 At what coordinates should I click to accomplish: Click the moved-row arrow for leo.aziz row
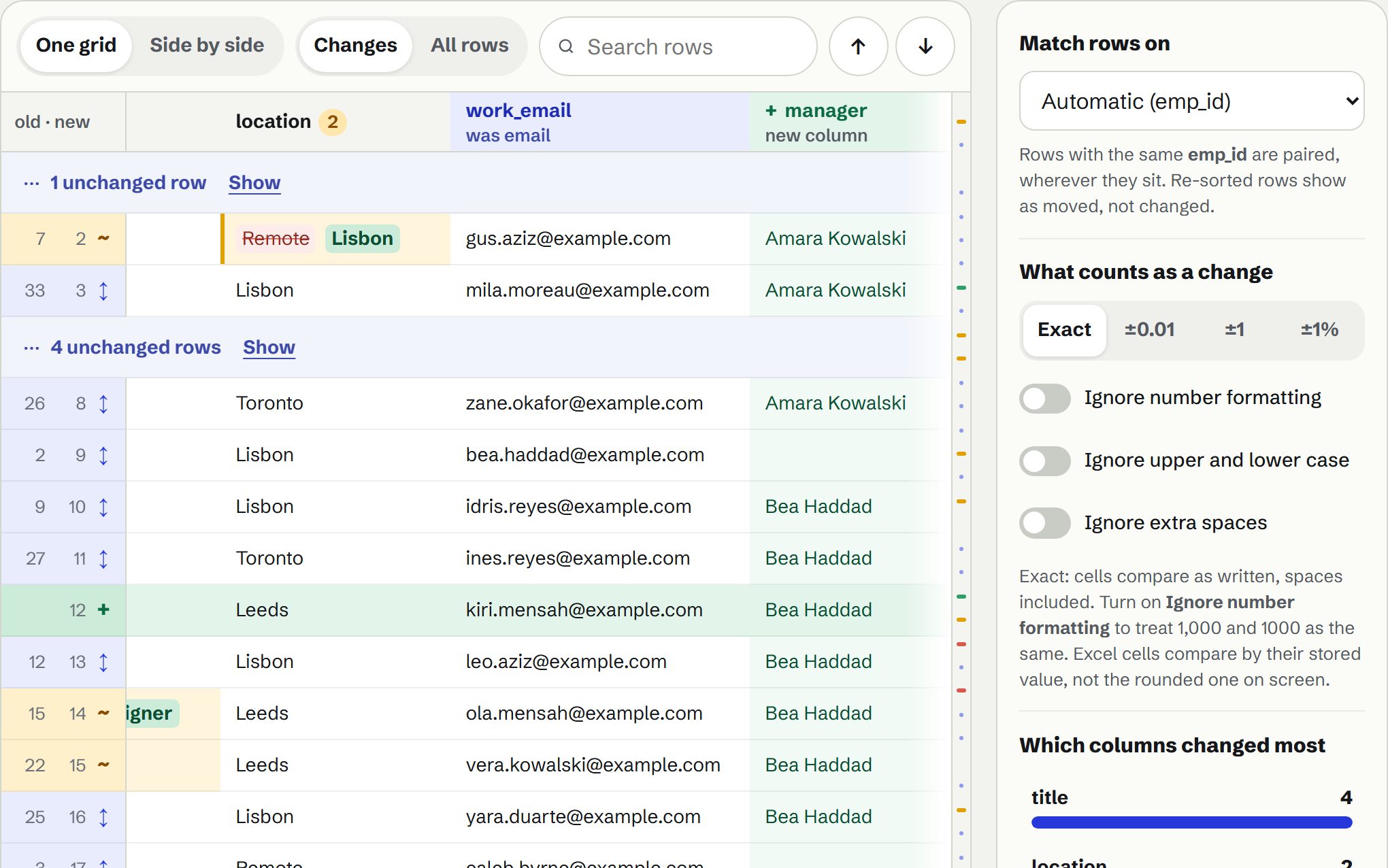click(103, 662)
